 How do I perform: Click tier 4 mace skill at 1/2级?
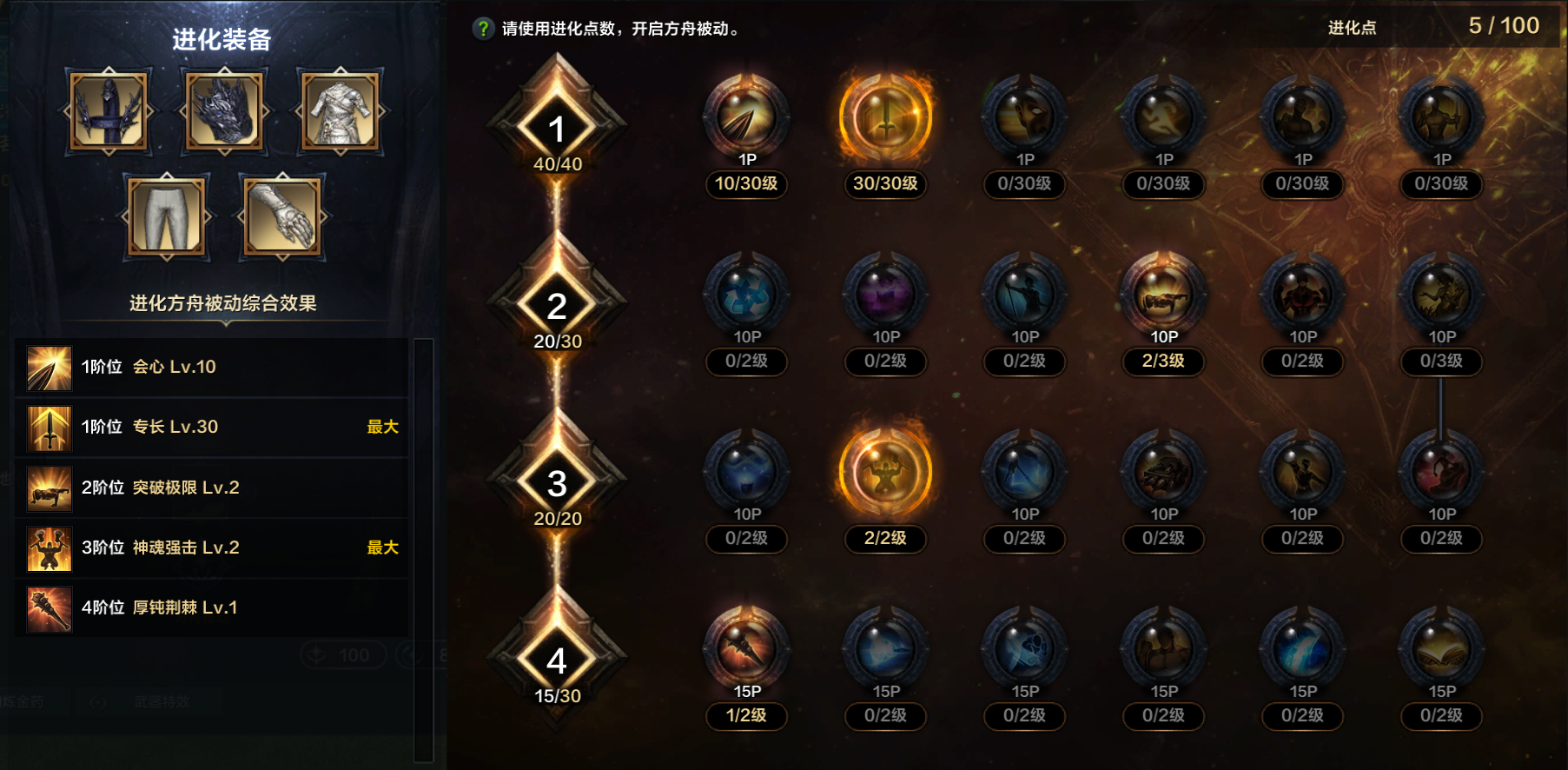click(x=746, y=649)
